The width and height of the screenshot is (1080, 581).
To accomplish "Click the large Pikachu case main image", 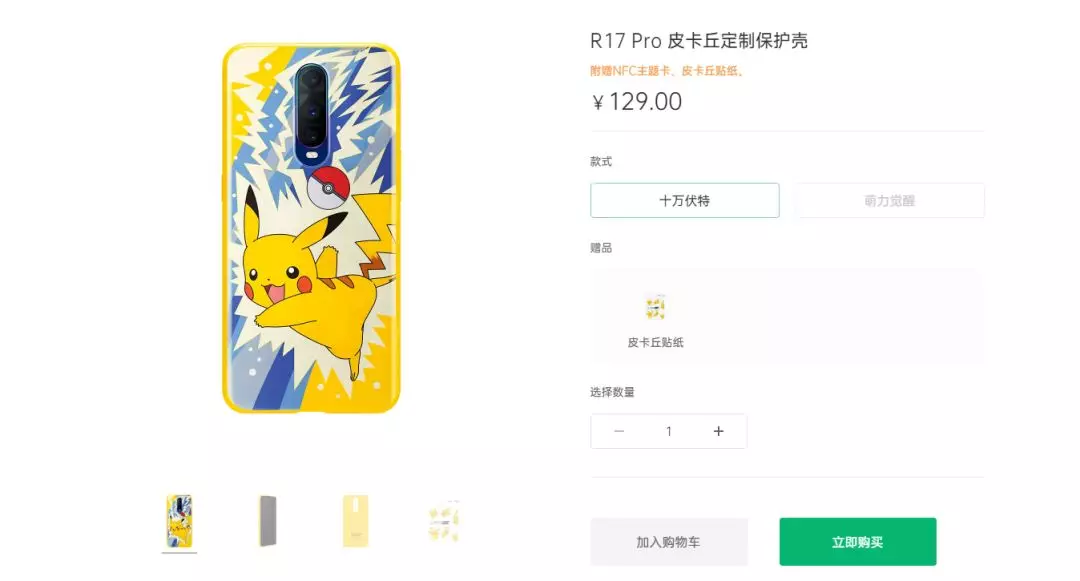I will tap(311, 229).
